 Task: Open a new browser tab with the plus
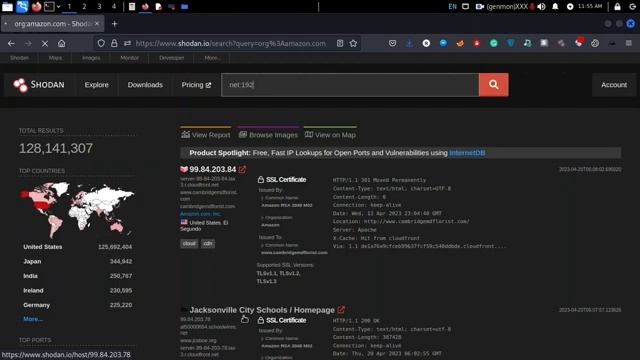[x=114, y=24]
